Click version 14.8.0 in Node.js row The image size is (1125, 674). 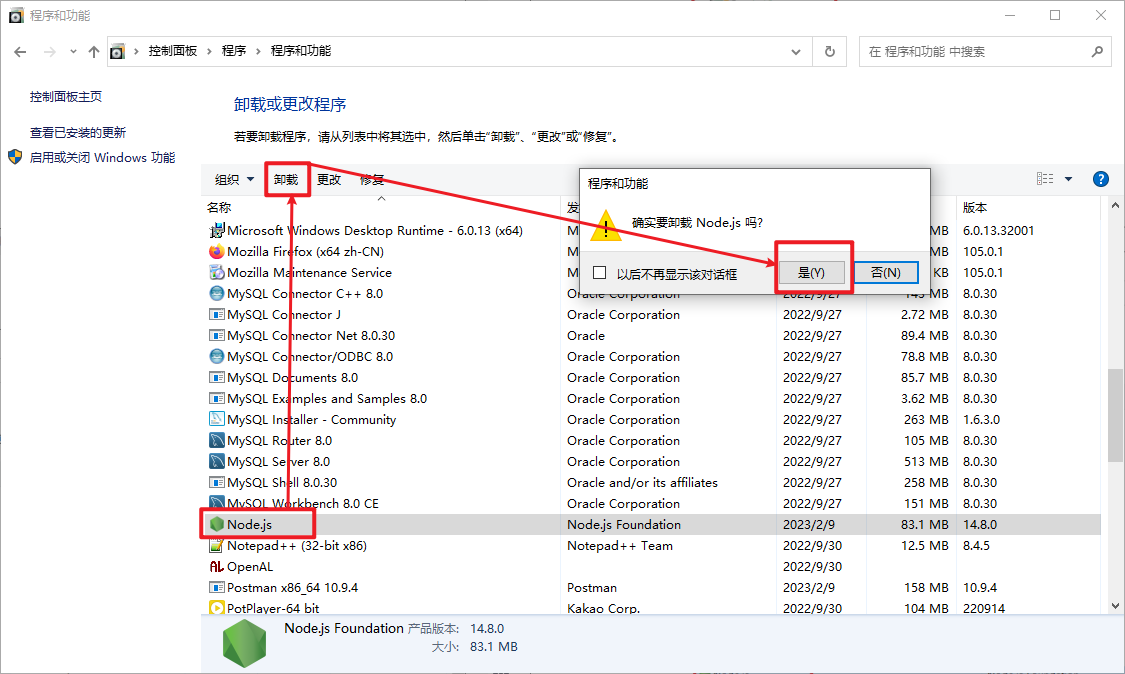pyautogui.click(x=980, y=524)
